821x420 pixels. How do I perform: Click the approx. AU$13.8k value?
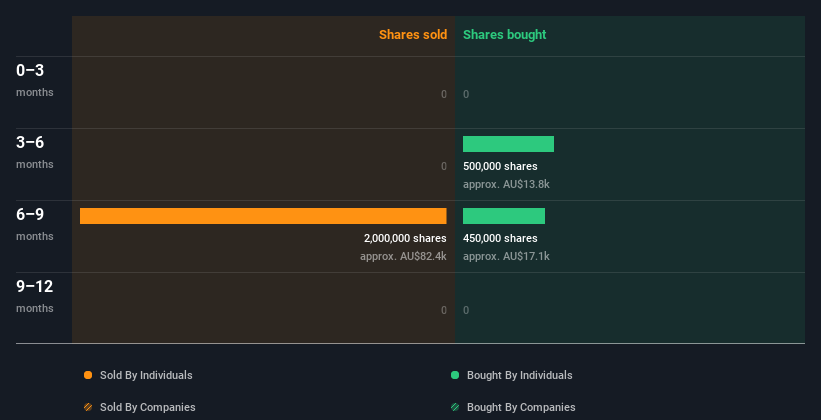506,184
